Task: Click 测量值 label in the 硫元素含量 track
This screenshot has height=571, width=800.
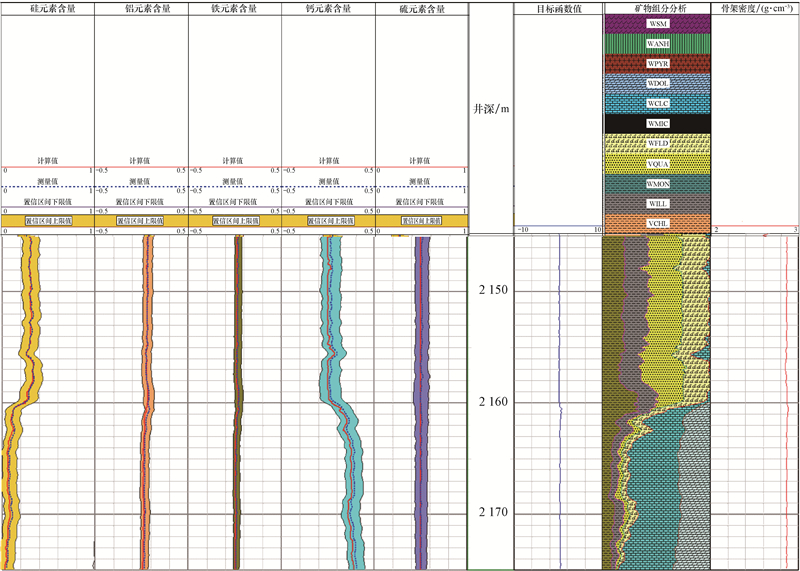Action: [422, 181]
